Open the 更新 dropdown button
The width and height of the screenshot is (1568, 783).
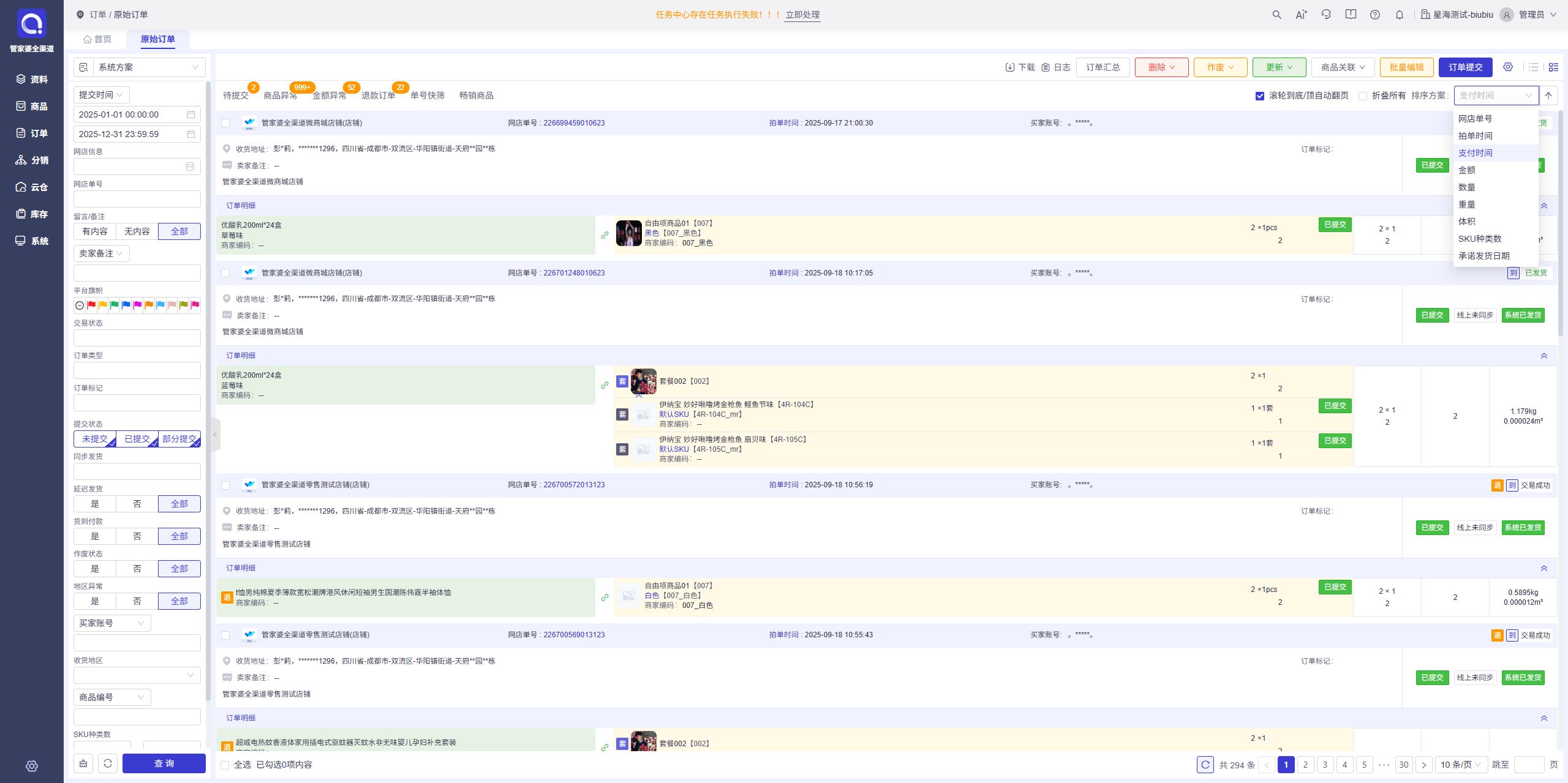(1279, 67)
